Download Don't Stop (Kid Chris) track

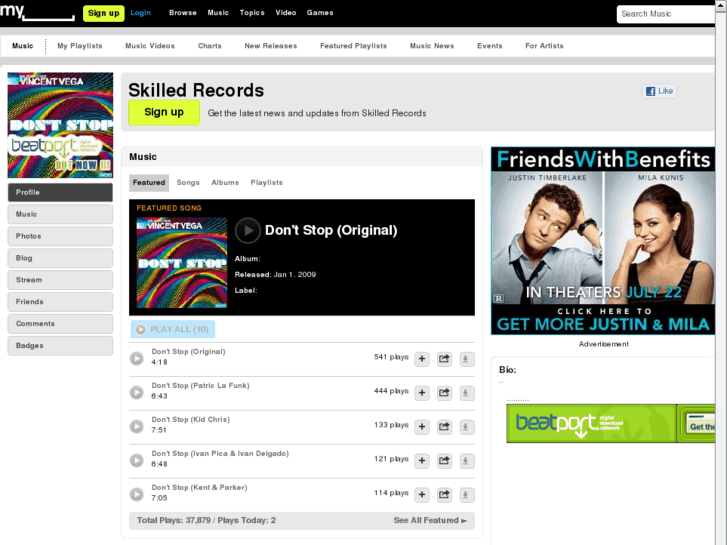click(x=466, y=427)
